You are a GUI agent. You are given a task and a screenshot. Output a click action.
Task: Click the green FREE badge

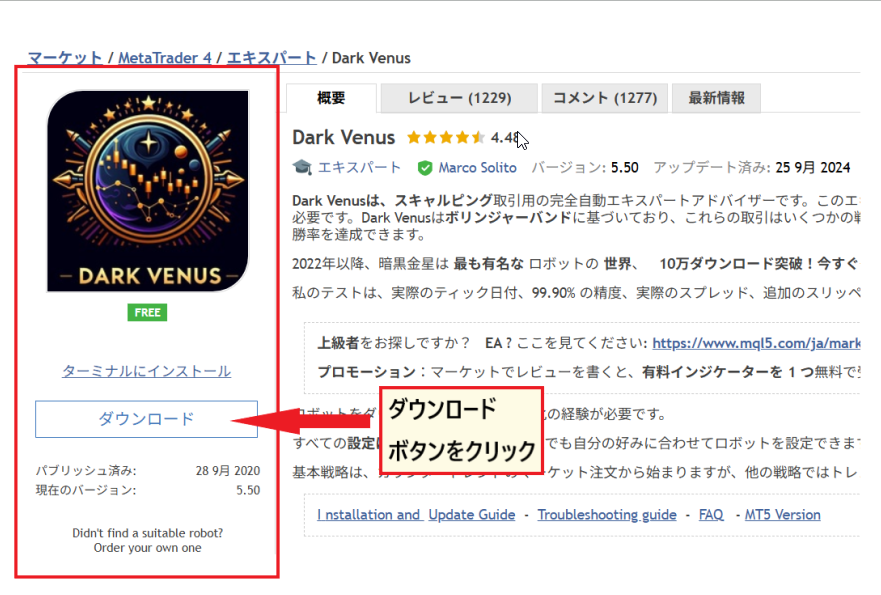coord(147,312)
